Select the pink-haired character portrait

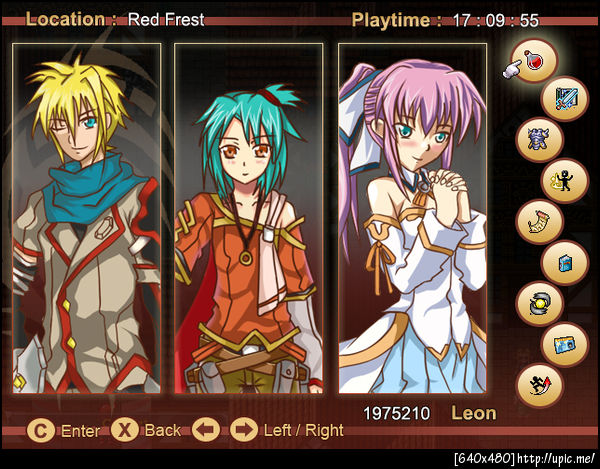[412, 218]
